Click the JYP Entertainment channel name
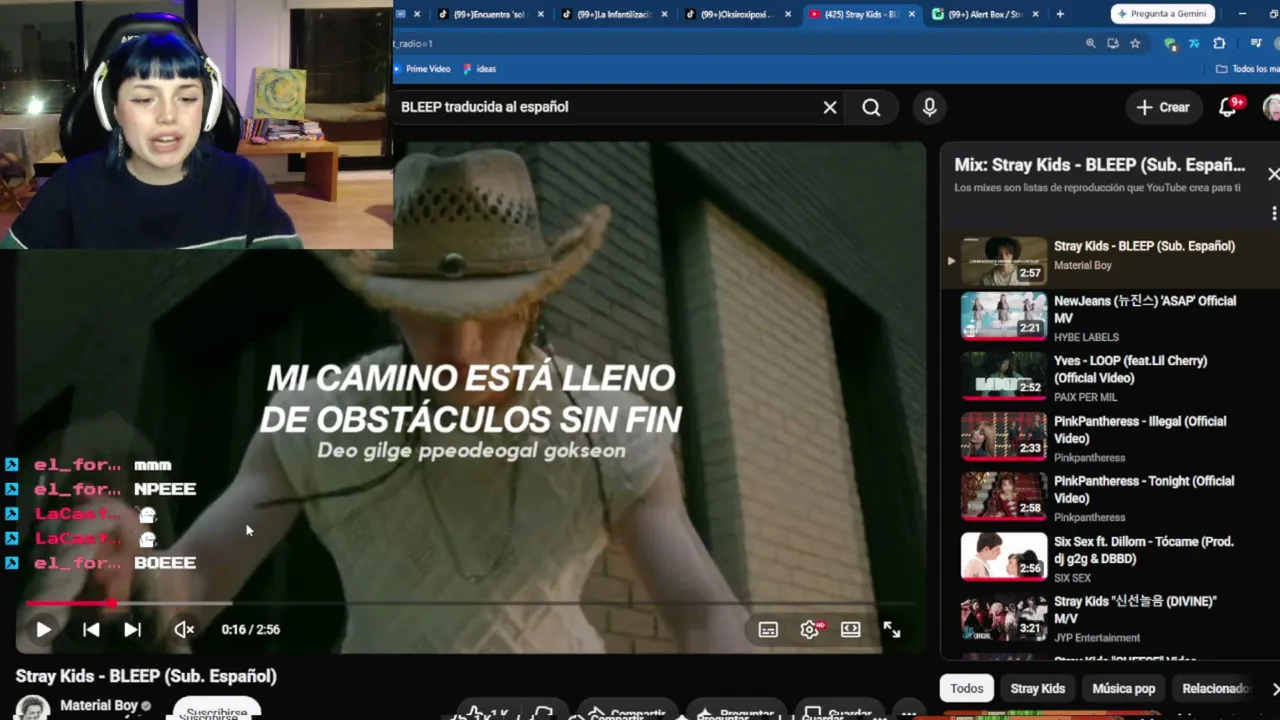The width and height of the screenshot is (1280, 720). (x=1097, y=638)
